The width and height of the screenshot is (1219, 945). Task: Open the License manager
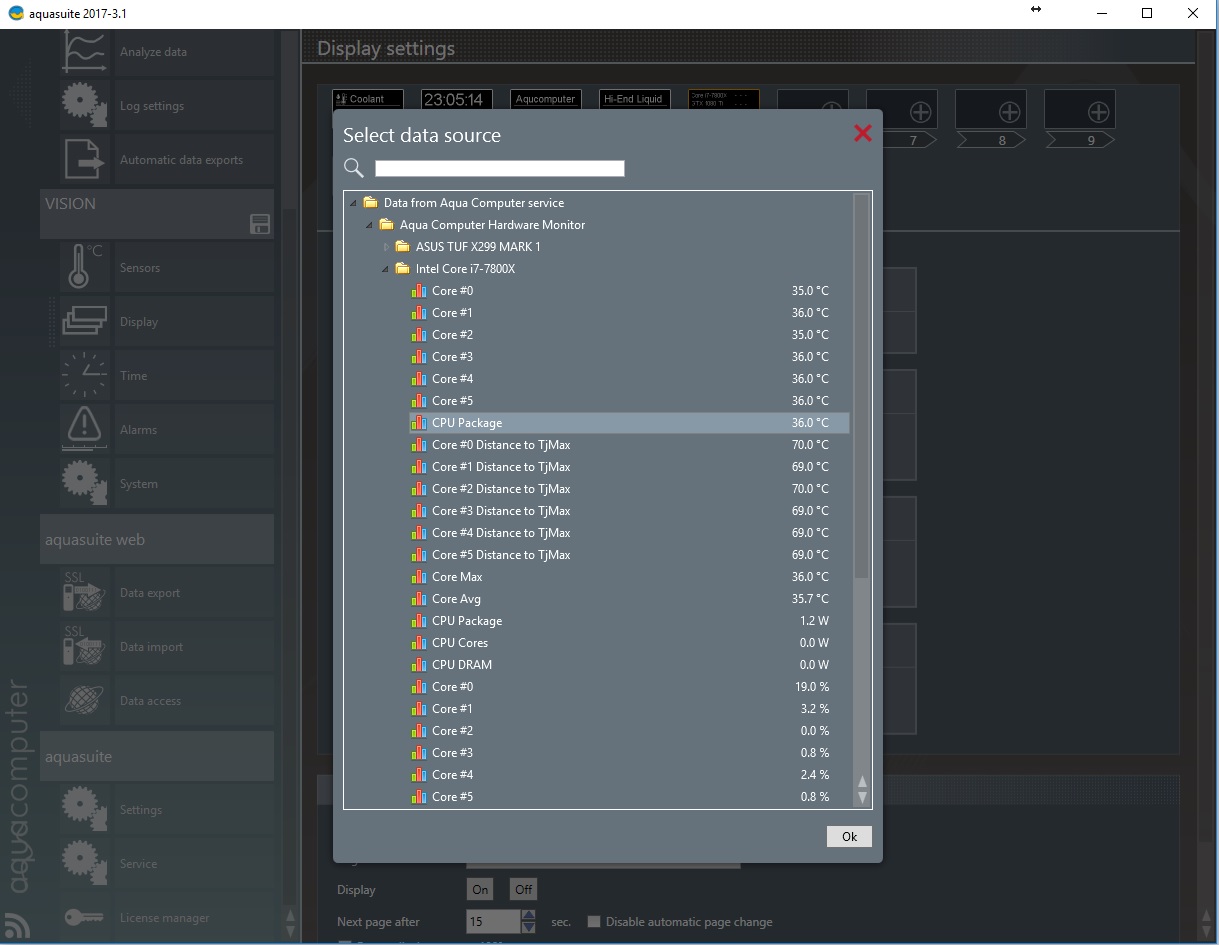tap(164, 918)
